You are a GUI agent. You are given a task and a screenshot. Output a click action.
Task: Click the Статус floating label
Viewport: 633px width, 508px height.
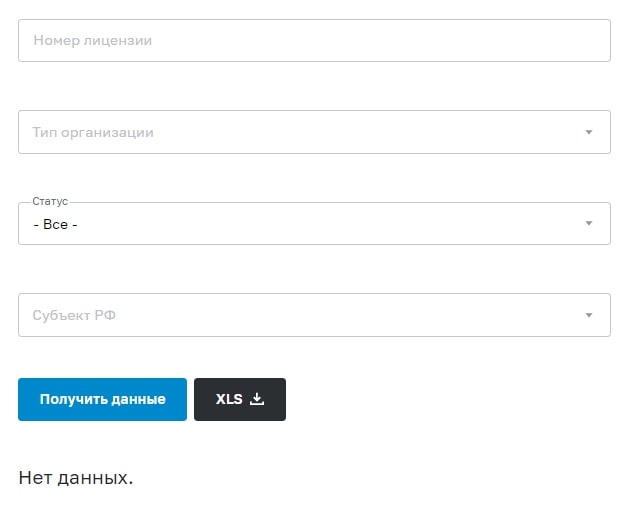[x=50, y=201]
